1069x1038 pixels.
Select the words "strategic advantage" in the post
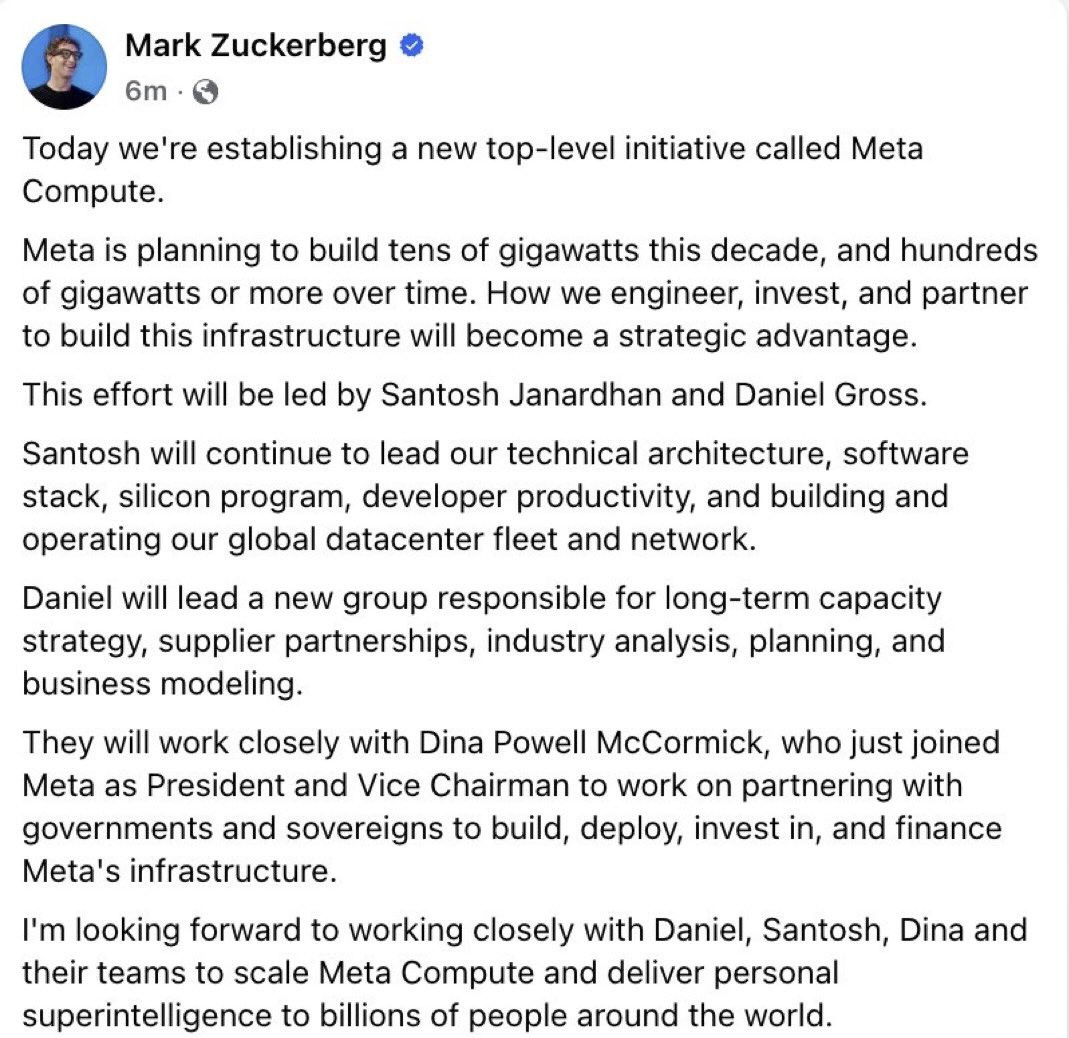click(x=768, y=336)
